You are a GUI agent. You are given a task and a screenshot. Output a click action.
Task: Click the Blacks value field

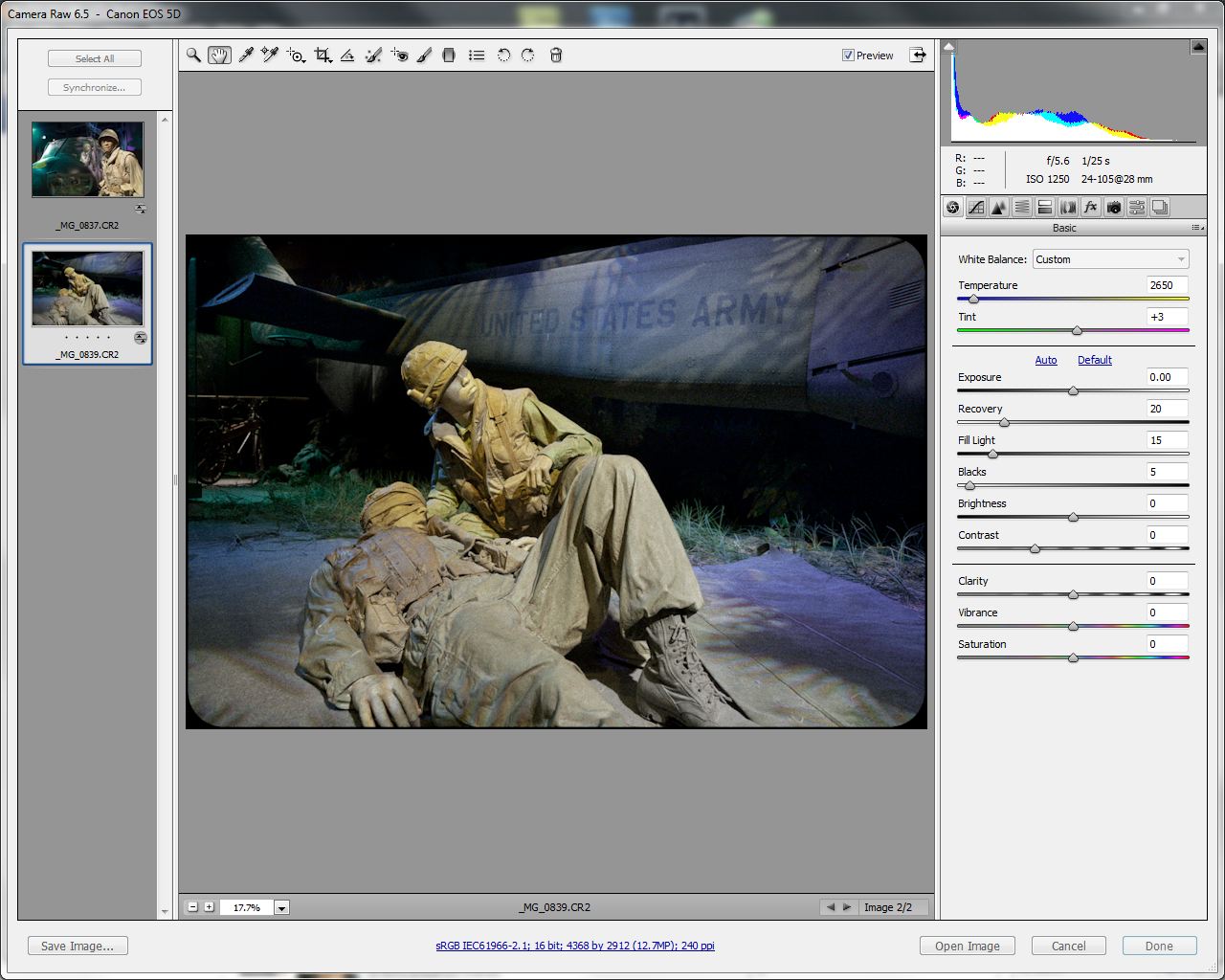pos(1167,472)
